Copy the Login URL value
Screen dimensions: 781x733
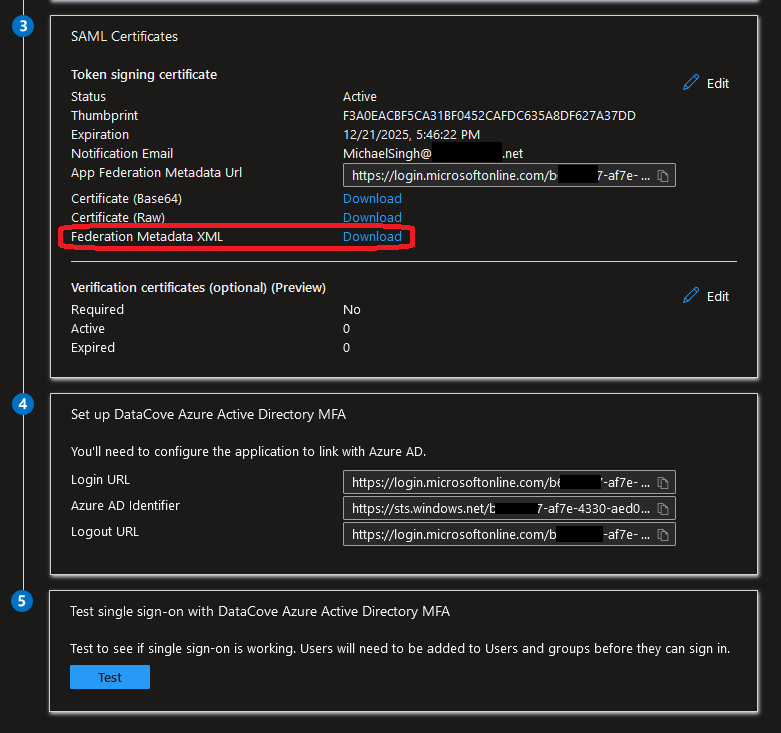coord(662,482)
